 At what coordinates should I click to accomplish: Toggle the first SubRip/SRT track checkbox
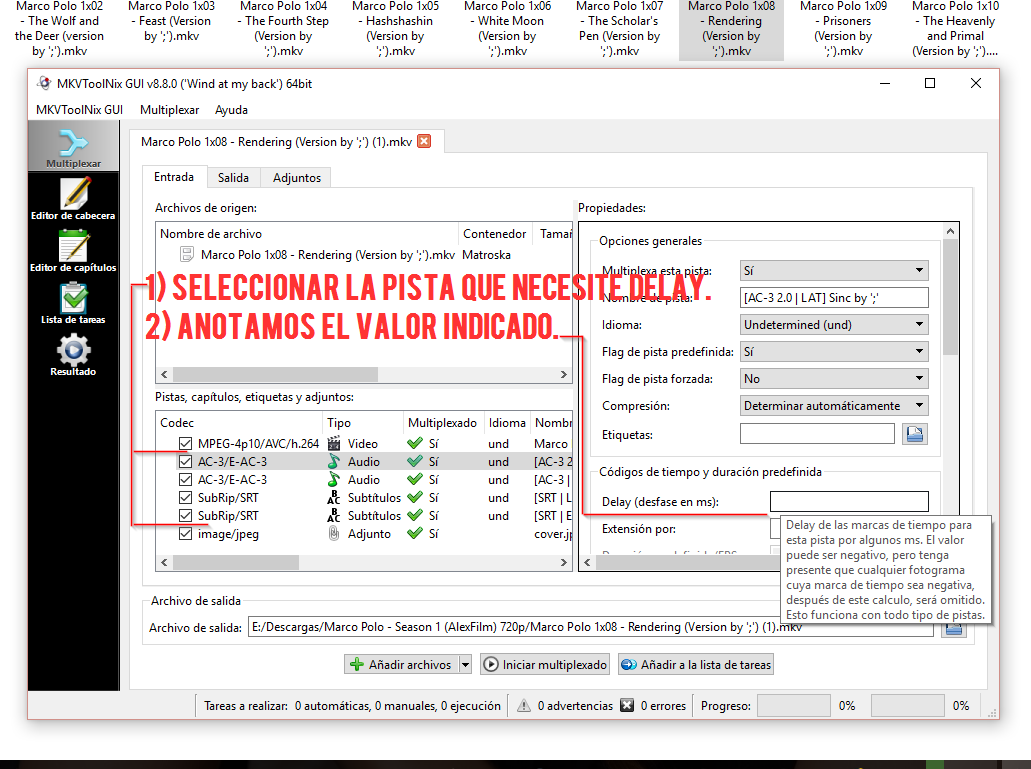coord(185,498)
